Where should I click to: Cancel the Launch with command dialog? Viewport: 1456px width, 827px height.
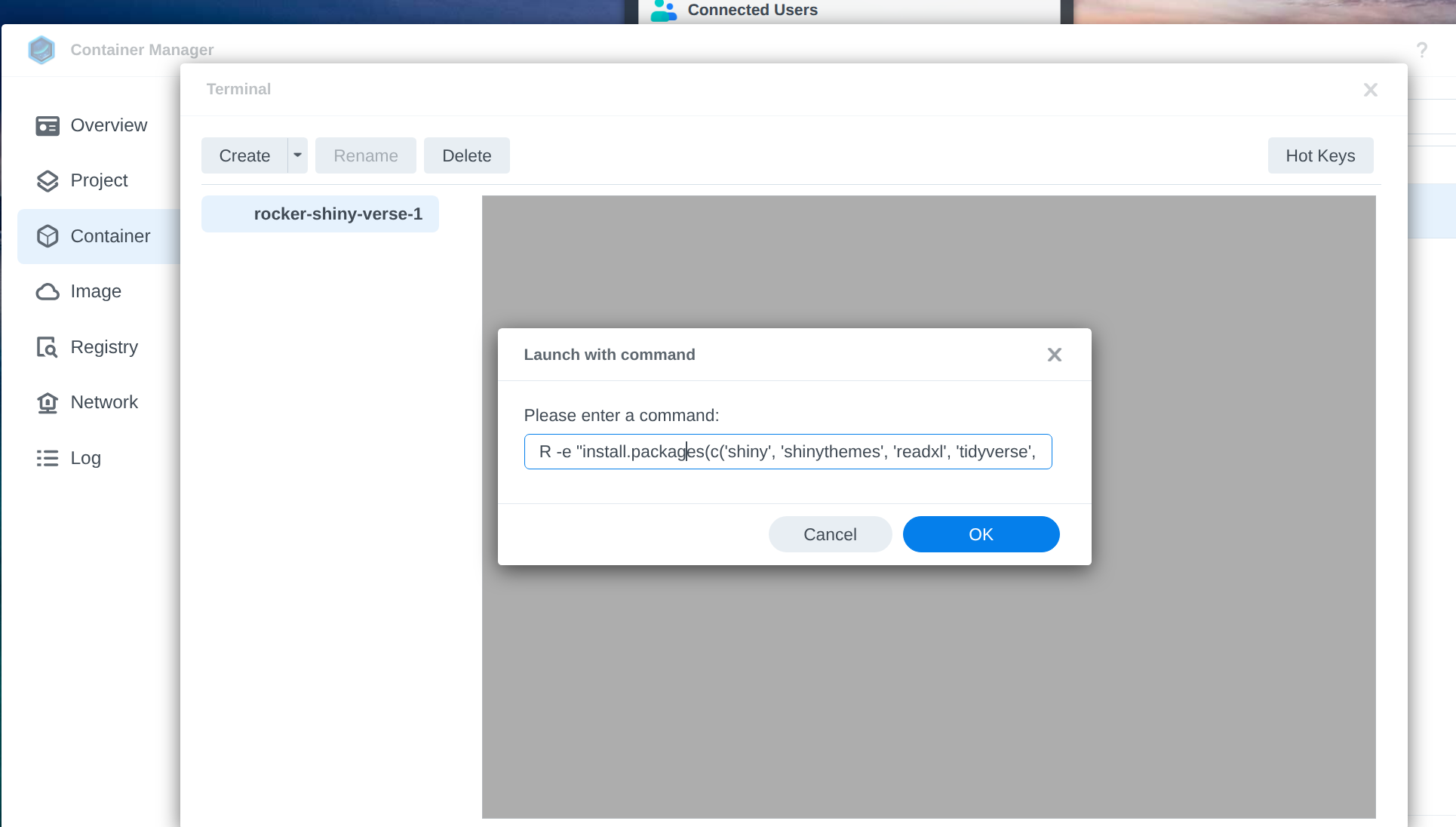[830, 534]
